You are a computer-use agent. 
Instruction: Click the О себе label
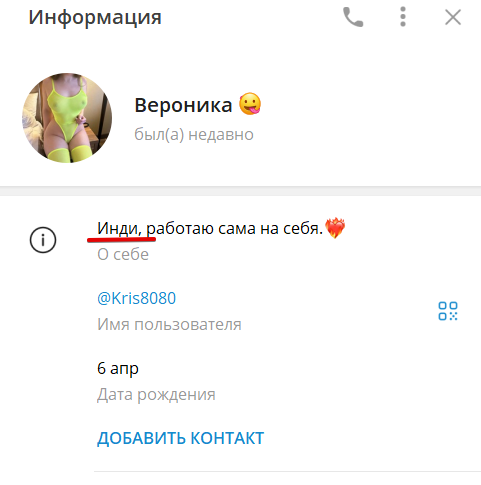click(x=123, y=254)
